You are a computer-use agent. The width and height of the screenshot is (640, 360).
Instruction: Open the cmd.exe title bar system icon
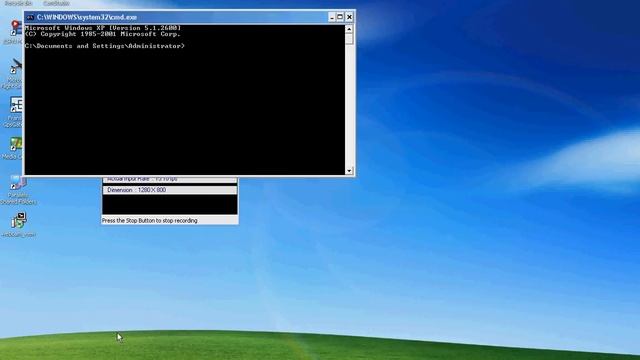click(x=30, y=17)
